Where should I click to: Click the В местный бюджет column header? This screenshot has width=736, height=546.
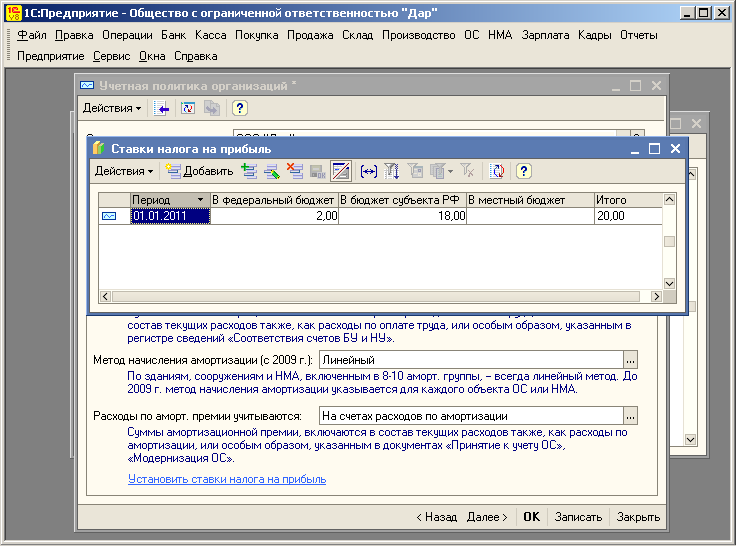tap(530, 200)
